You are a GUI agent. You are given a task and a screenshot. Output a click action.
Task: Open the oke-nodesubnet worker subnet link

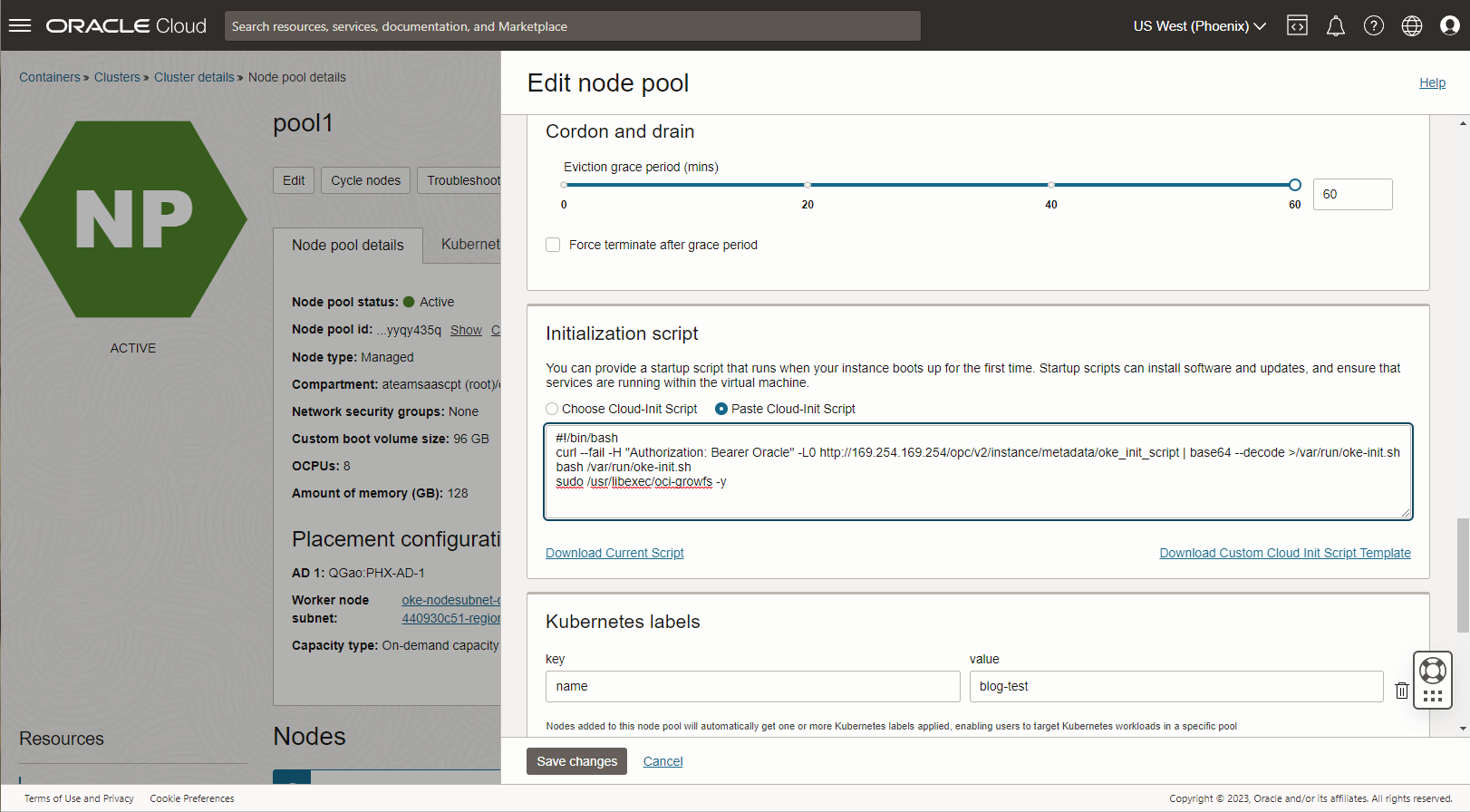451,609
